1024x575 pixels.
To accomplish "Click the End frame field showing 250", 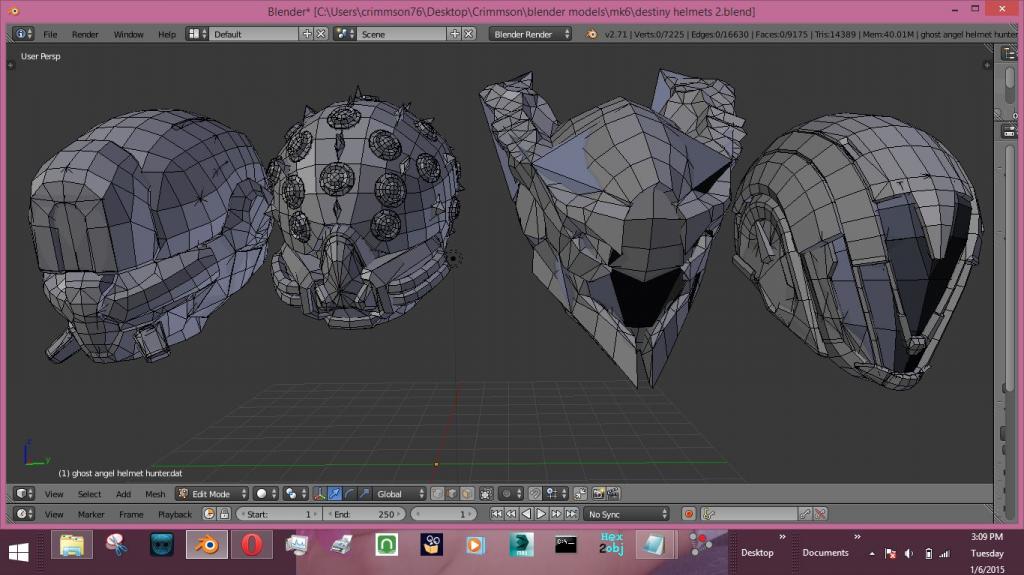I will coord(364,514).
